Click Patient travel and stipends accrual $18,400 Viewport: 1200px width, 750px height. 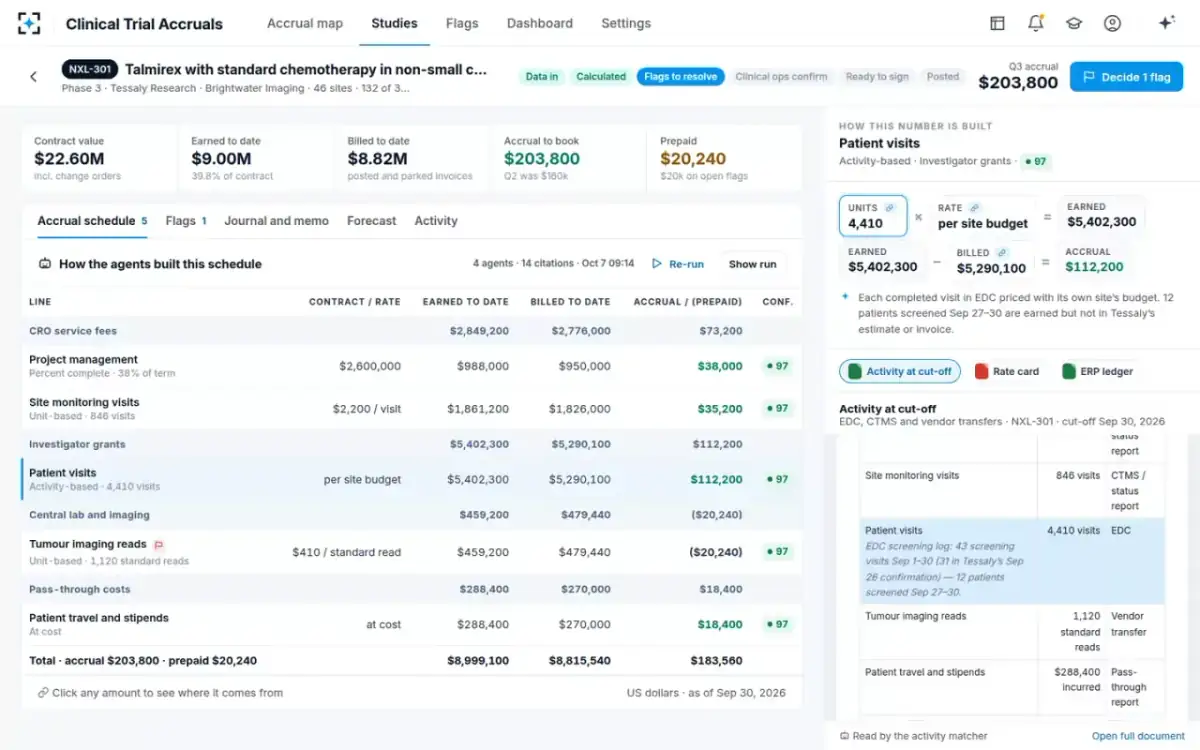pyautogui.click(x=720, y=624)
